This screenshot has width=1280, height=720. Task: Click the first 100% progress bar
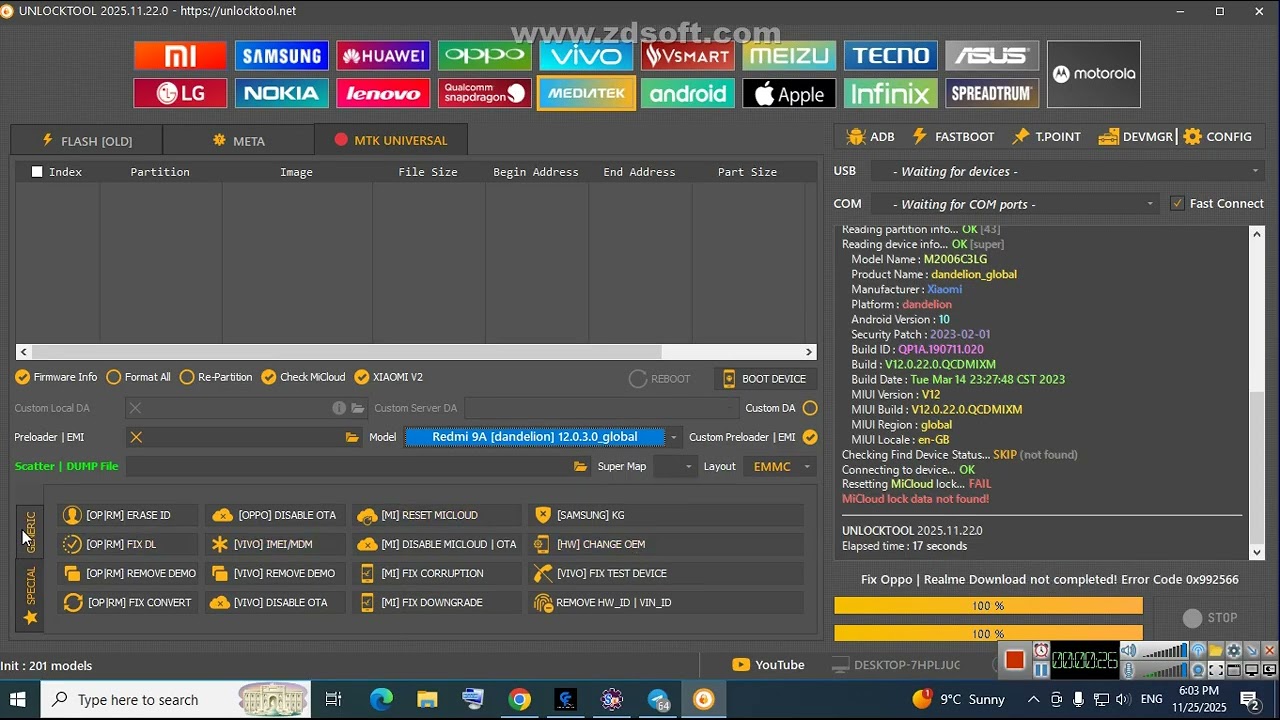tap(988, 606)
